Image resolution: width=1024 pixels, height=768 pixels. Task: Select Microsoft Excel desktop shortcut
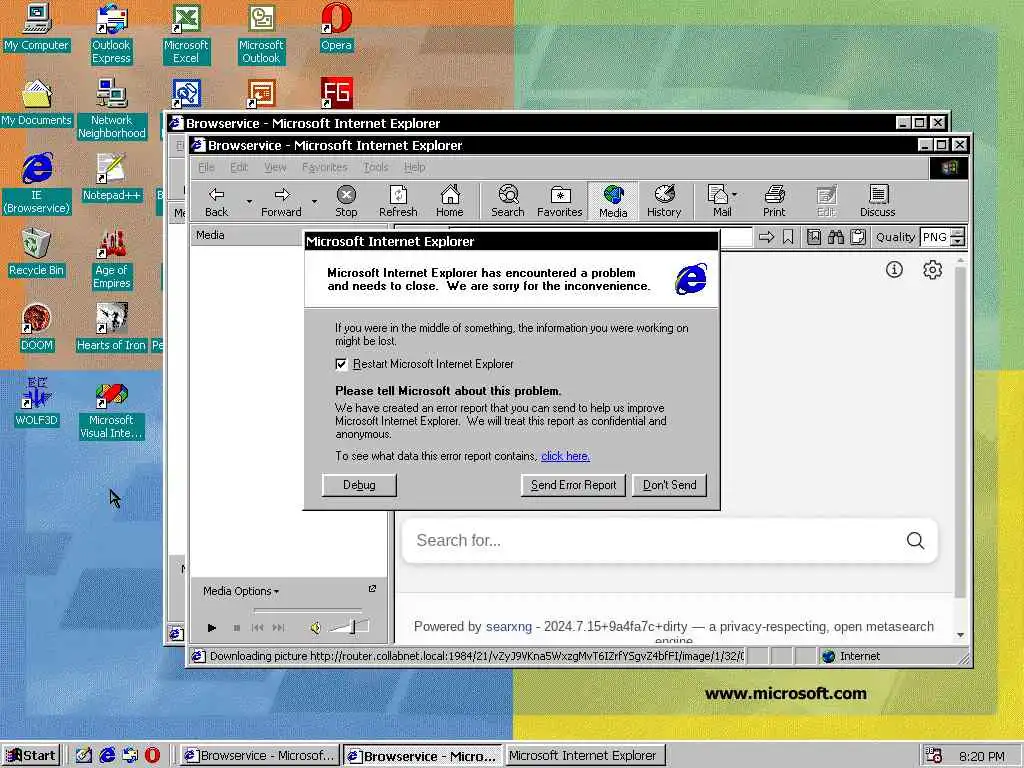click(186, 34)
